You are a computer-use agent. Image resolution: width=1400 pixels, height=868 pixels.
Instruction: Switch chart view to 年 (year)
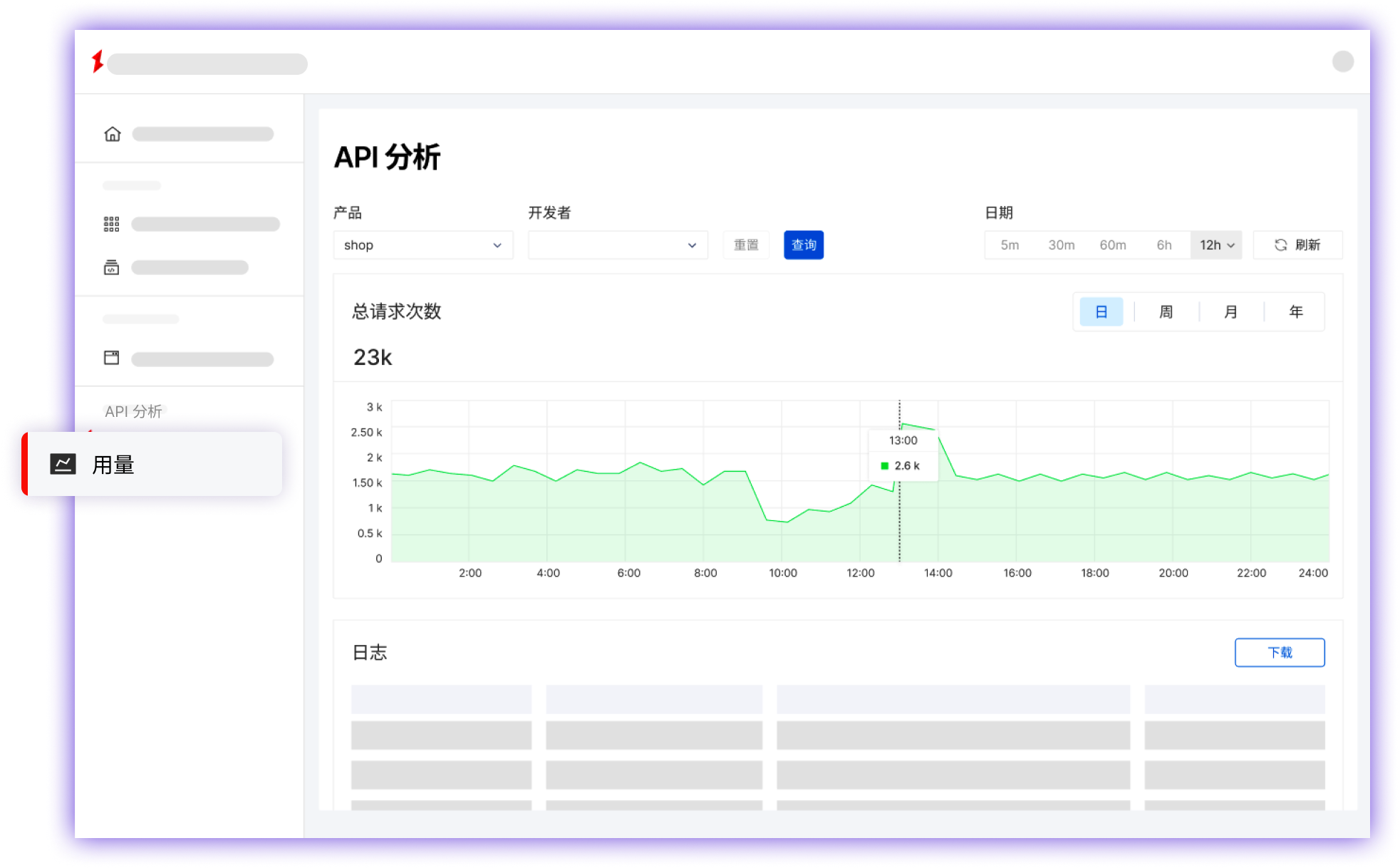coord(1296,311)
